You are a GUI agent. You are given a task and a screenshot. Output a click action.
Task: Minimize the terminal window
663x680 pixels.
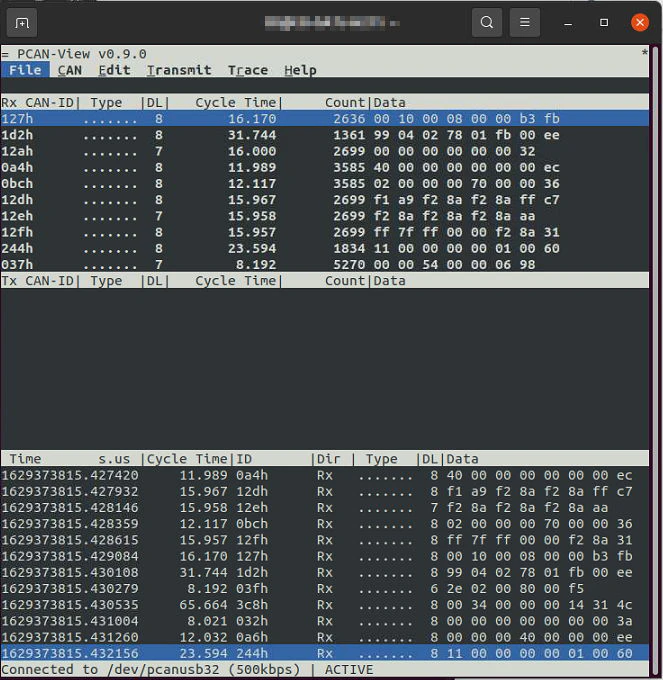pos(568,23)
